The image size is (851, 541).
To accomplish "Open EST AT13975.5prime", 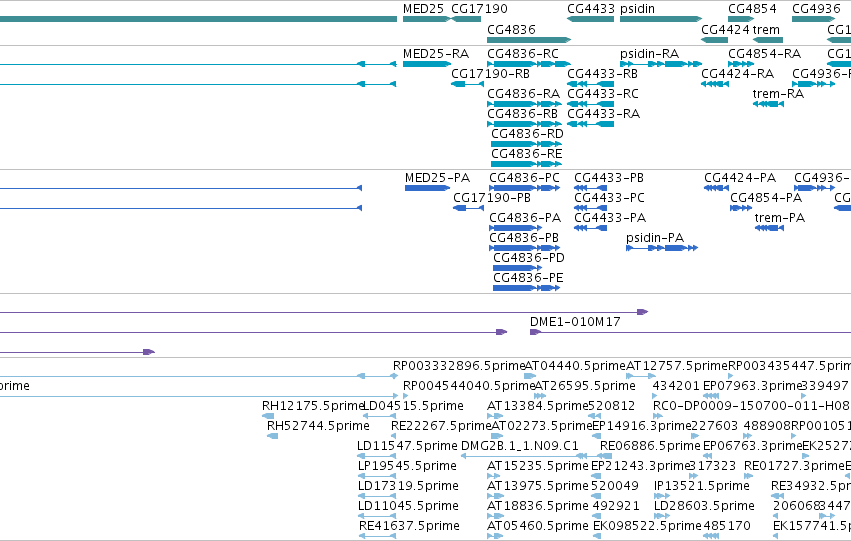I will pyautogui.click(x=494, y=497).
